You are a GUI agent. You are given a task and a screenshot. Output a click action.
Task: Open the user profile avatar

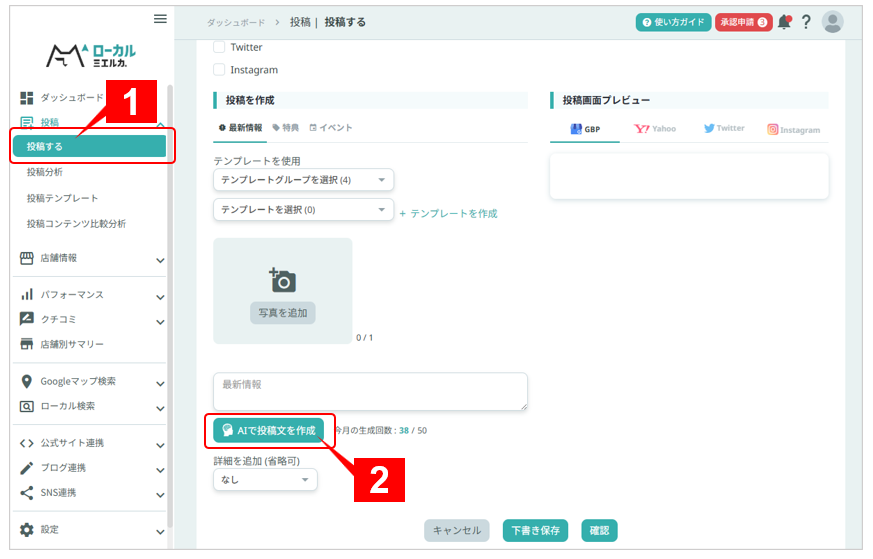(832, 22)
